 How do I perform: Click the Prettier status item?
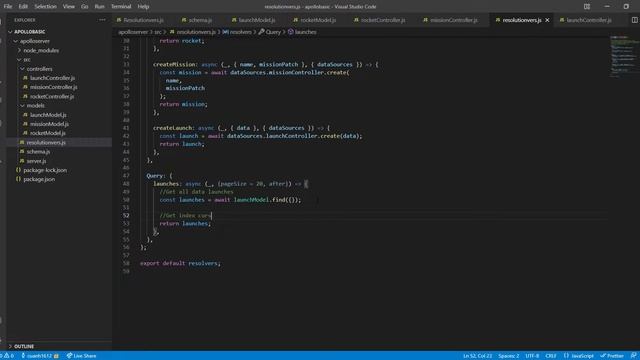[x=612, y=356]
